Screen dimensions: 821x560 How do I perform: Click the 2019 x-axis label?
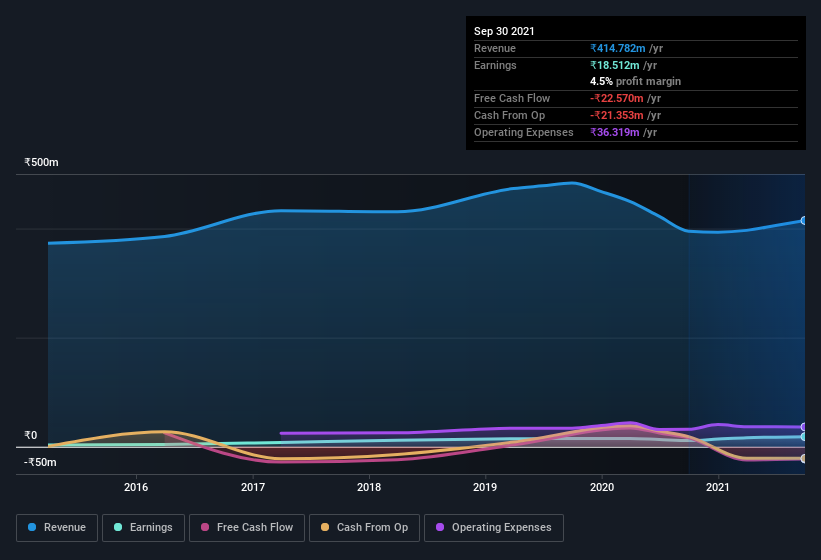485,487
